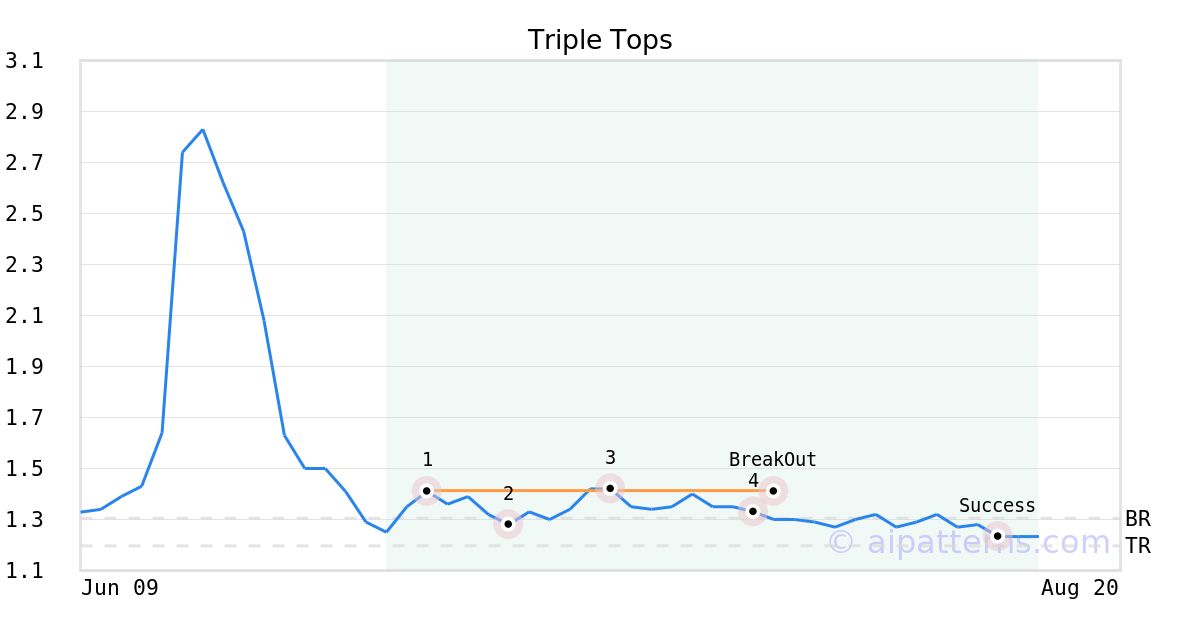Click the Success point marker

coord(997,536)
